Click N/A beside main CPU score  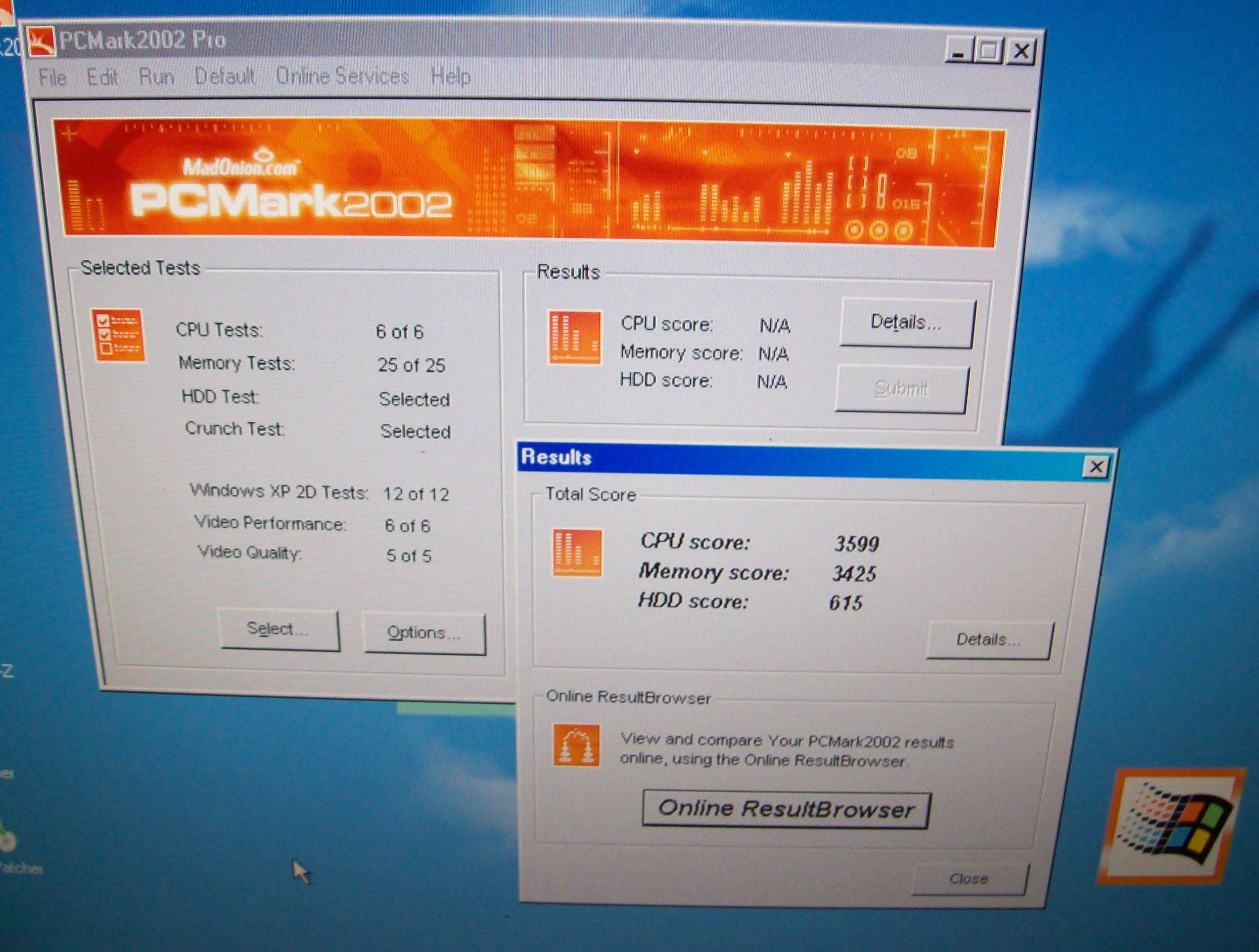[x=775, y=326]
